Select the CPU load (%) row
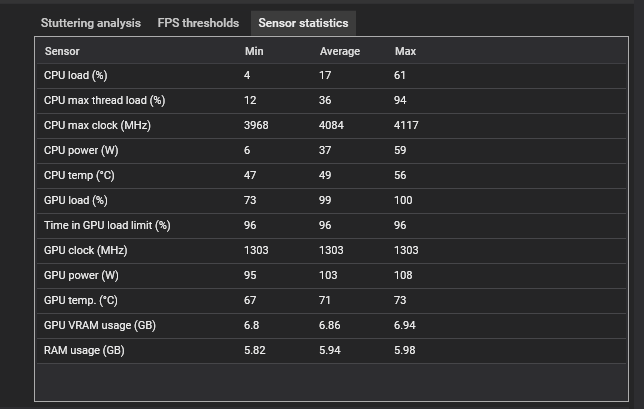 tap(331, 76)
